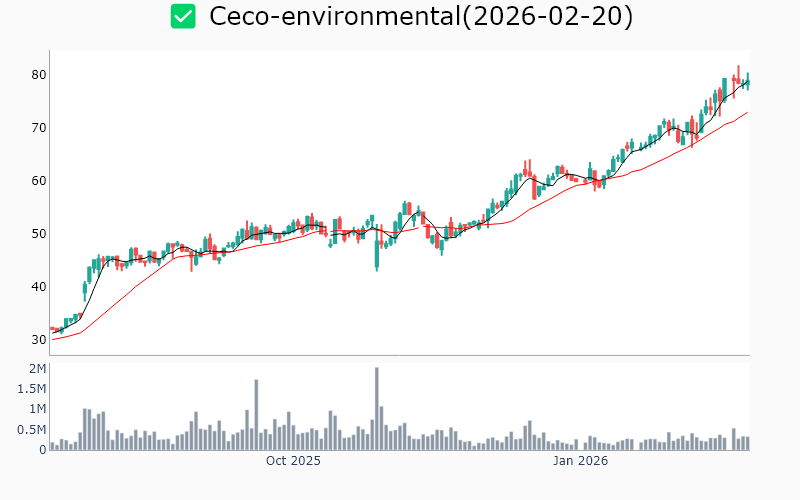The image size is (800, 500).
Task: Select the 40 price axis label
Action: click(39, 287)
